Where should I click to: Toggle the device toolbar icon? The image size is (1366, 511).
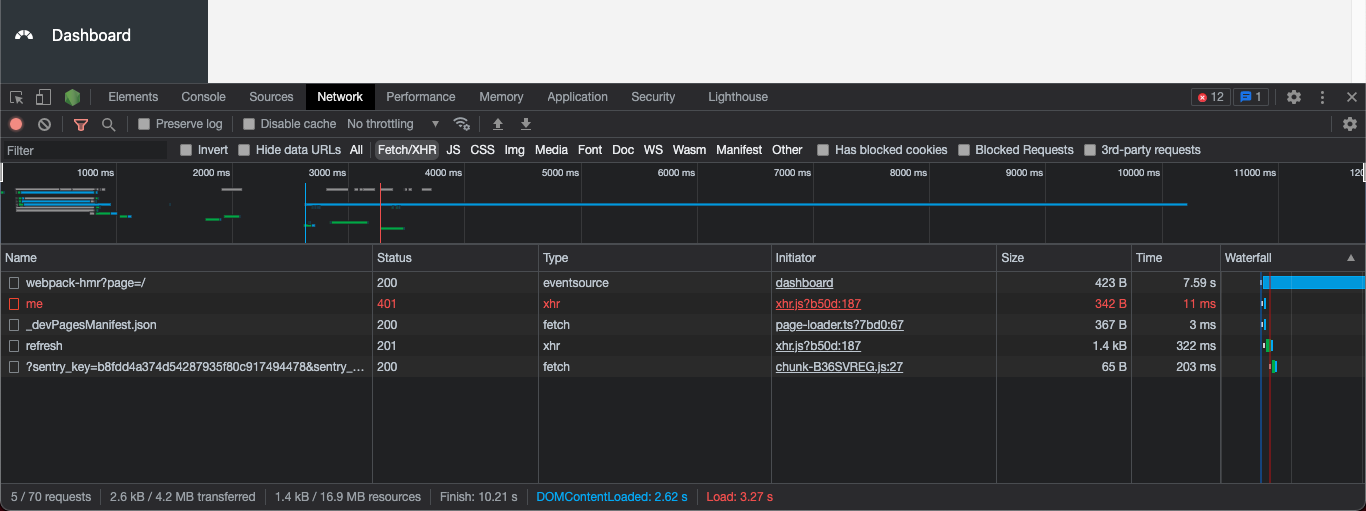coord(43,97)
